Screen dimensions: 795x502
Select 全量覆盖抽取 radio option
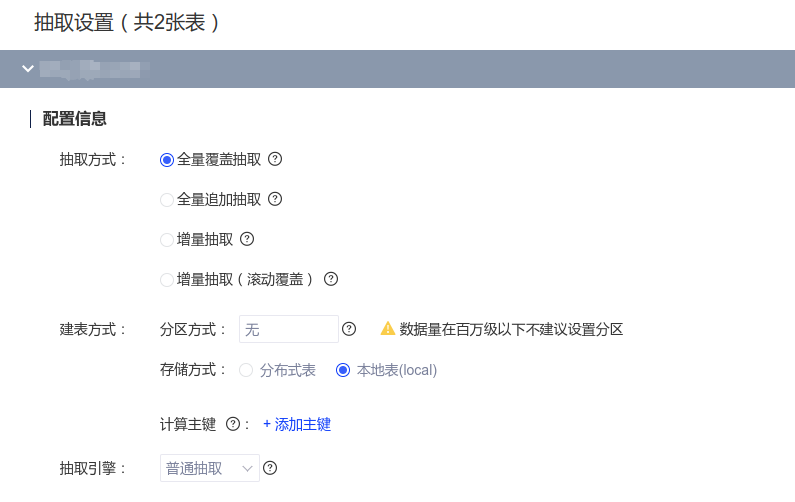pyautogui.click(x=167, y=159)
